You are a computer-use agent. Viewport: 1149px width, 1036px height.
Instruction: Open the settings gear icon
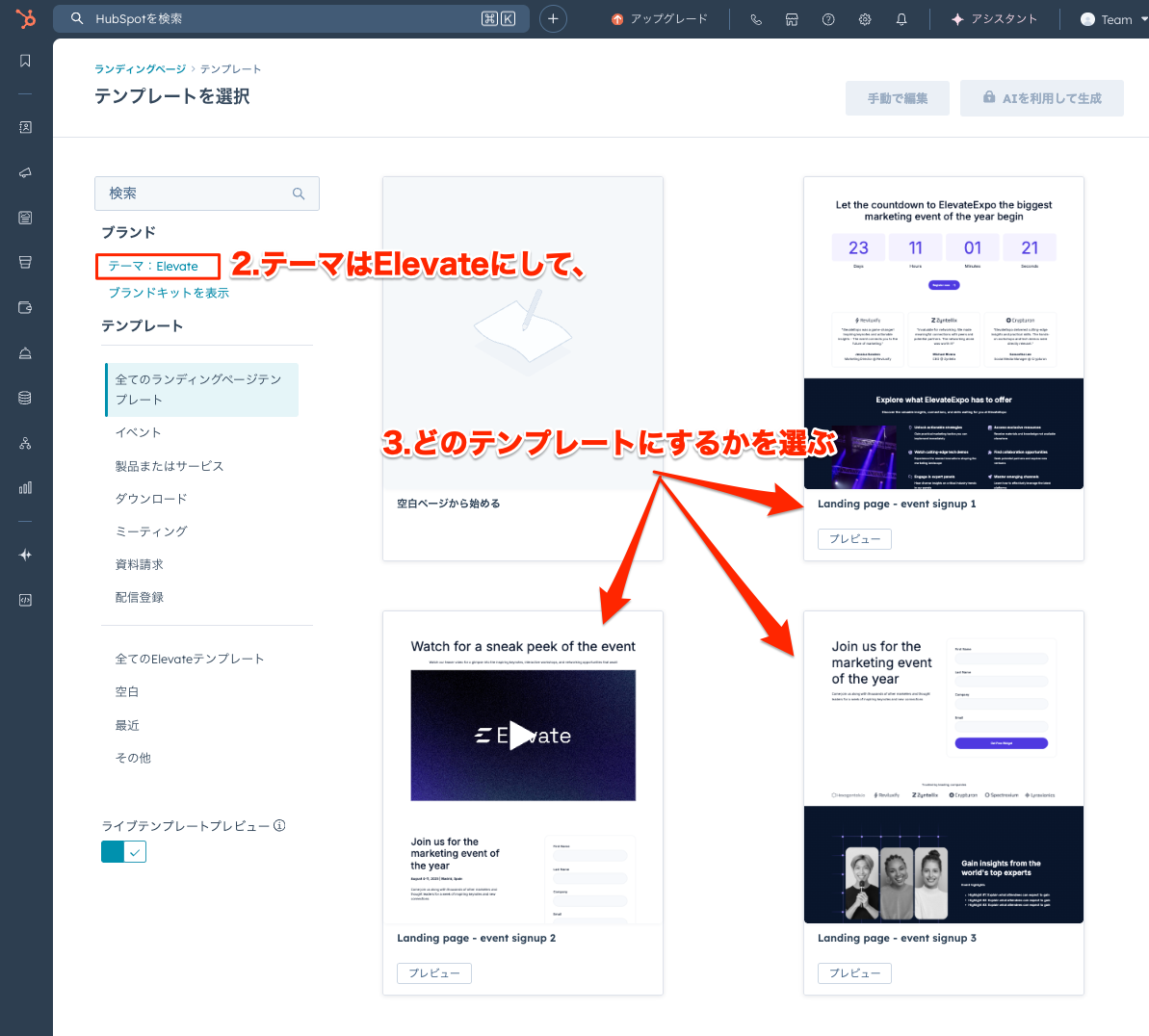pyautogui.click(x=865, y=19)
